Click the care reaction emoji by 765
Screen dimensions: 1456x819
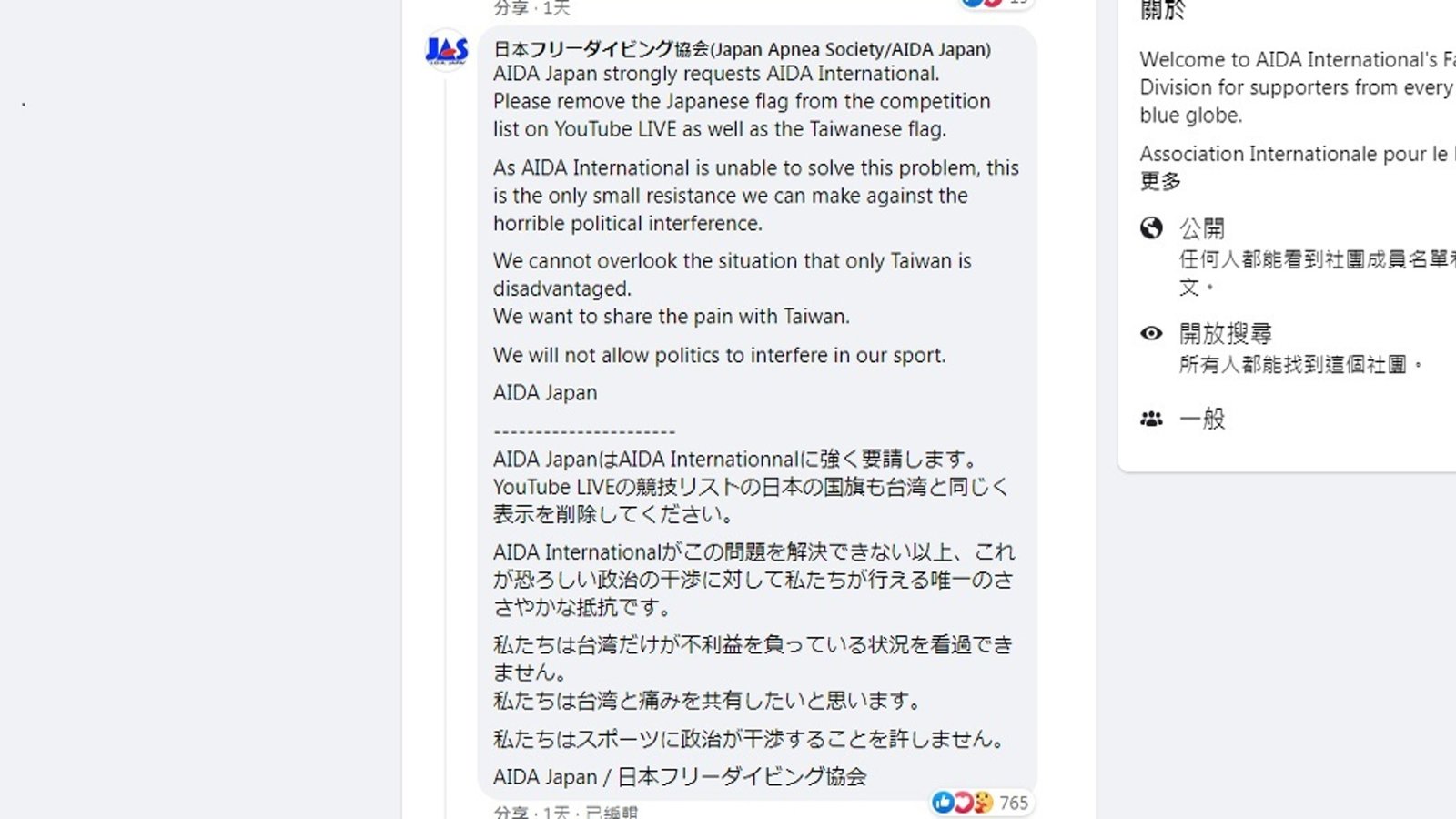click(x=983, y=802)
